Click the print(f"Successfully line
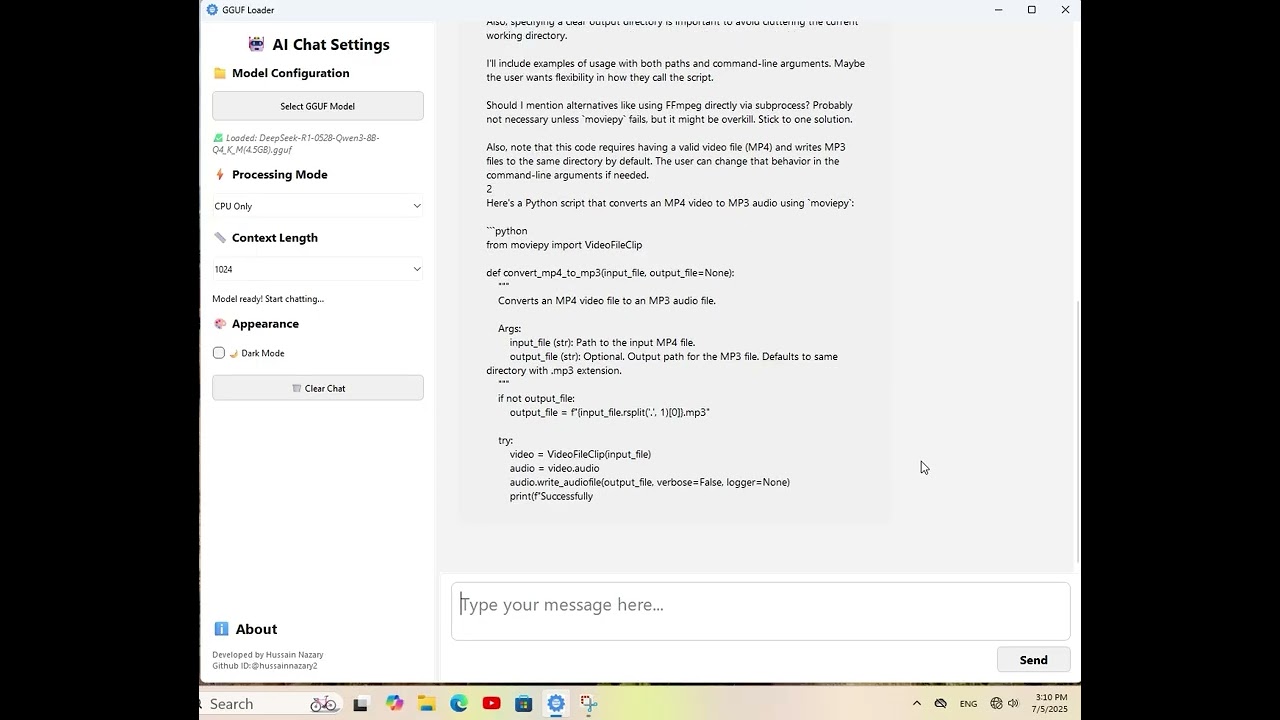This screenshot has height=720, width=1280. pos(551,496)
